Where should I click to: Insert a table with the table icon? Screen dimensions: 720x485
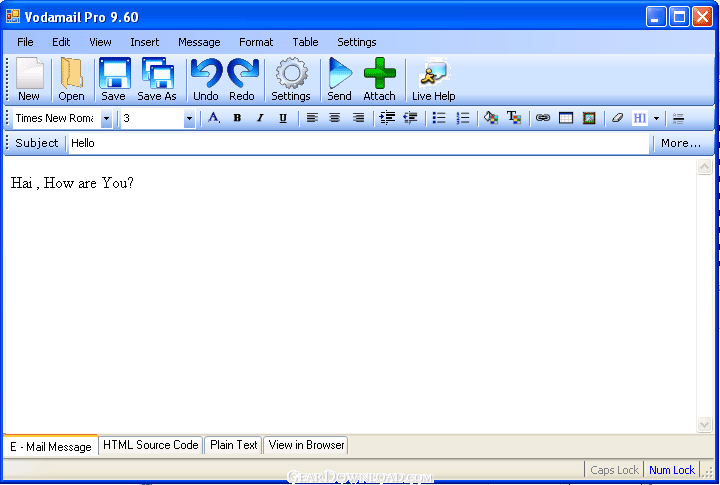[x=566, y=118]
